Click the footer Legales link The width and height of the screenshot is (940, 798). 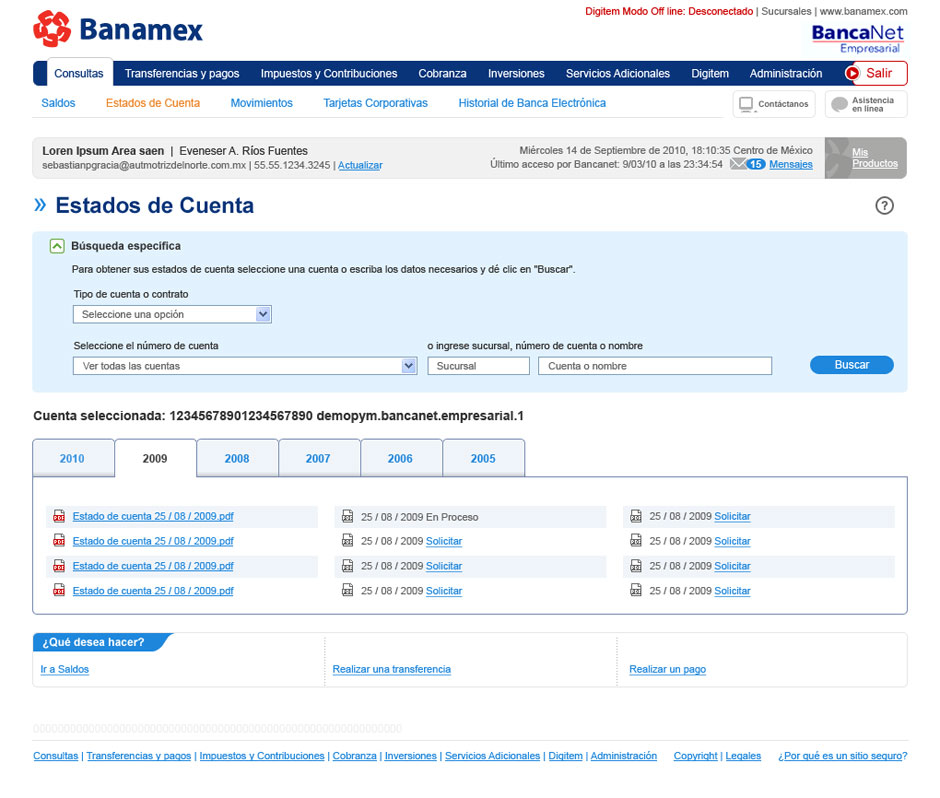pyautogui.click(x=743, y=756)
